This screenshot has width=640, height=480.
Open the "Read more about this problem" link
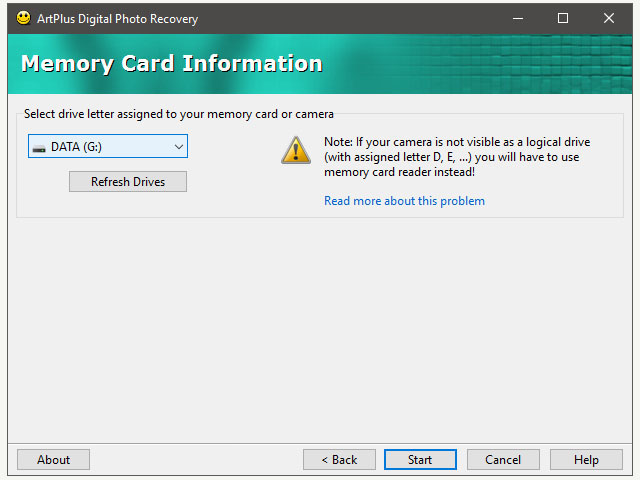[x=404, y=201]
